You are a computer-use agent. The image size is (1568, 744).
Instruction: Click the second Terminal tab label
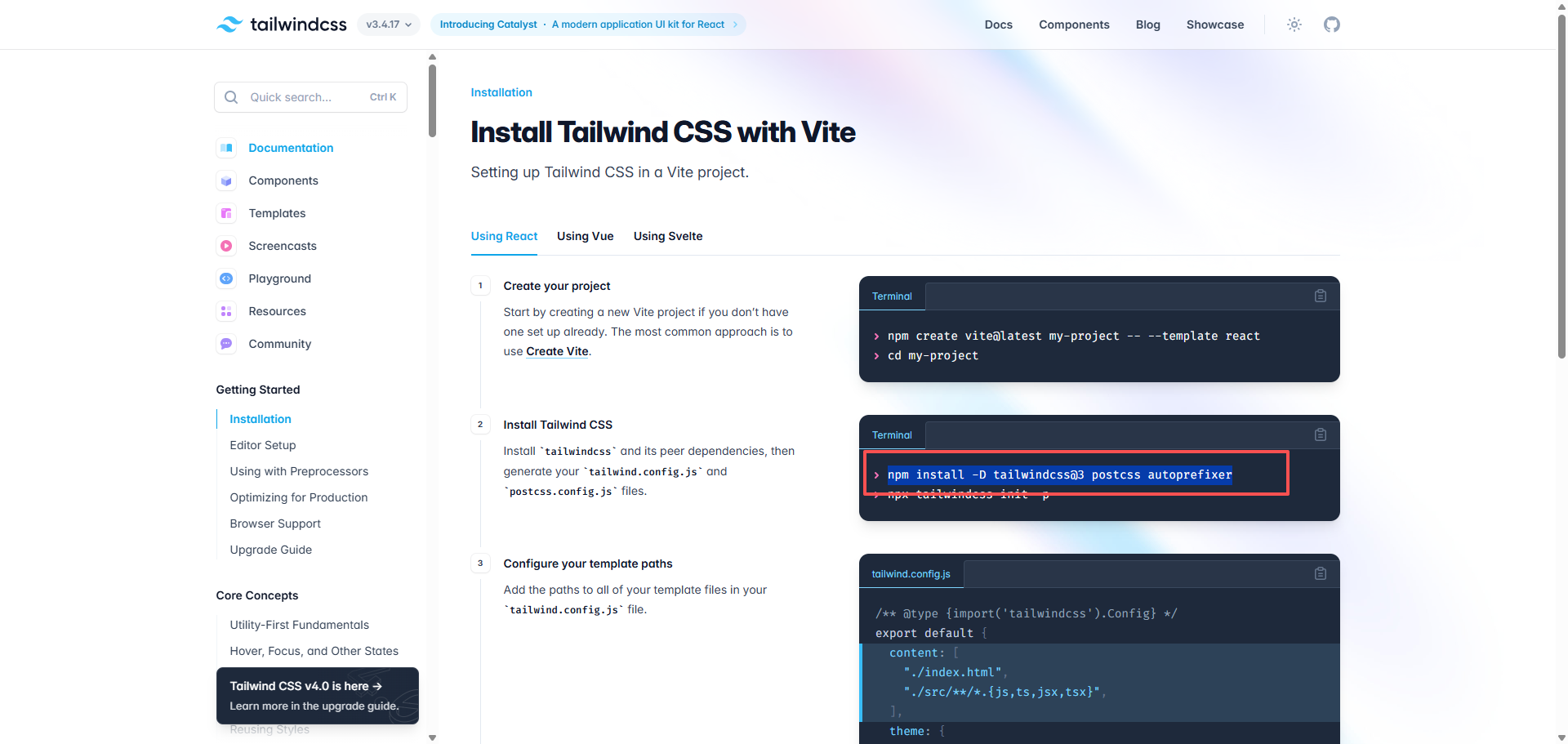coord(892,435)
